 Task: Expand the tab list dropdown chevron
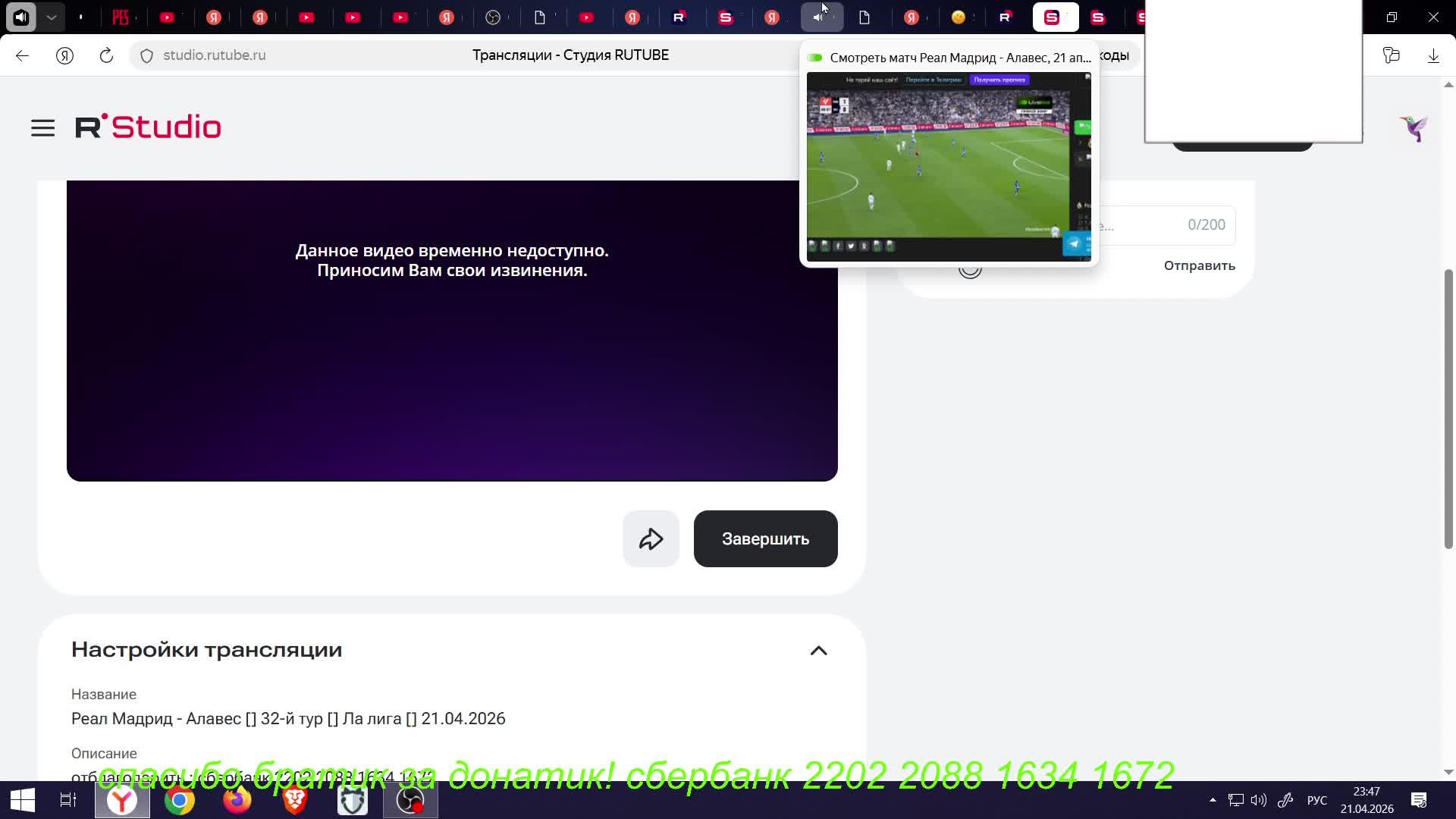pos(52,17)
